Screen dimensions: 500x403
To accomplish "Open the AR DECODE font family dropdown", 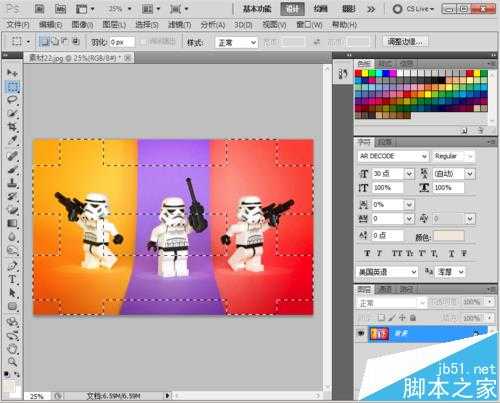I will [424, 156].
